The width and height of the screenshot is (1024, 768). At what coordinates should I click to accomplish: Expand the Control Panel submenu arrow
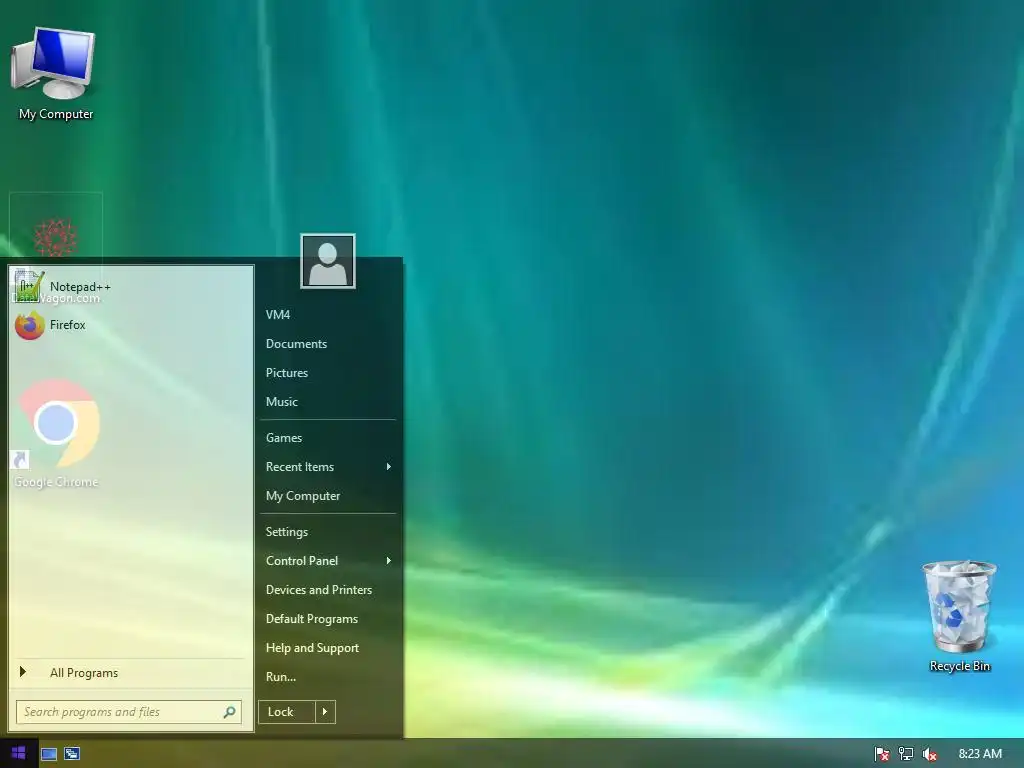389,560
